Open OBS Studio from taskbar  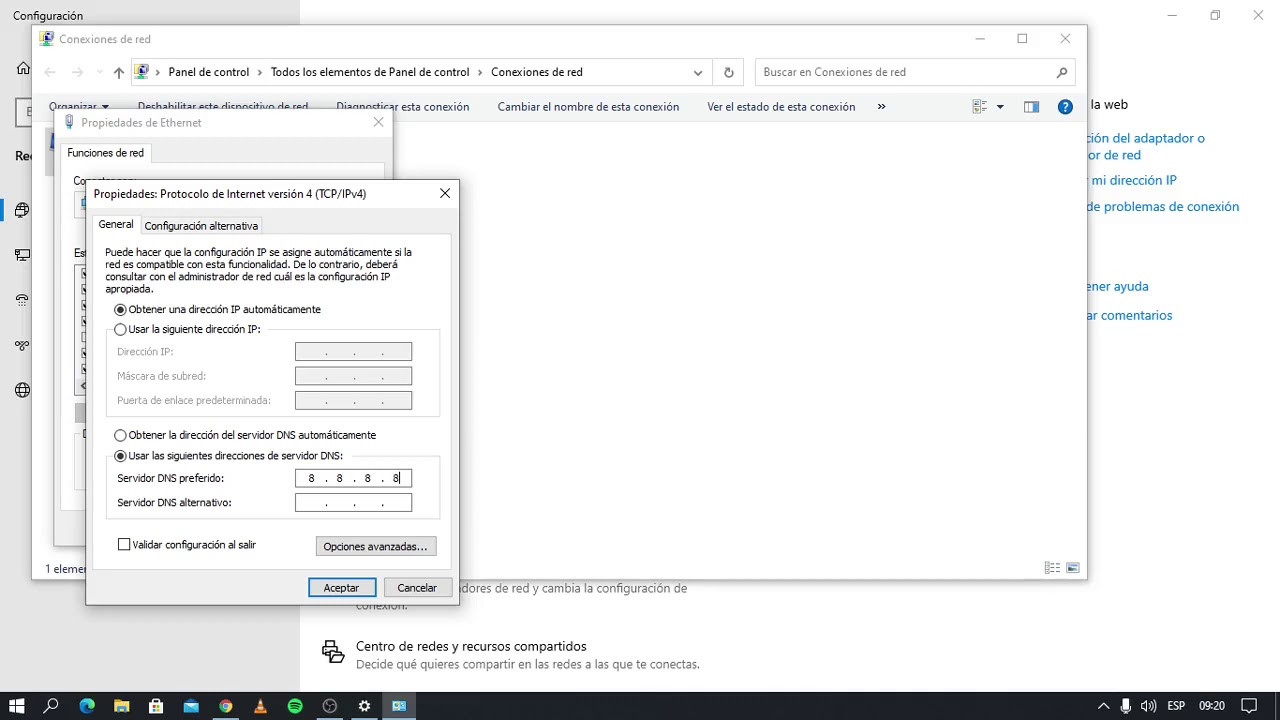330,706
